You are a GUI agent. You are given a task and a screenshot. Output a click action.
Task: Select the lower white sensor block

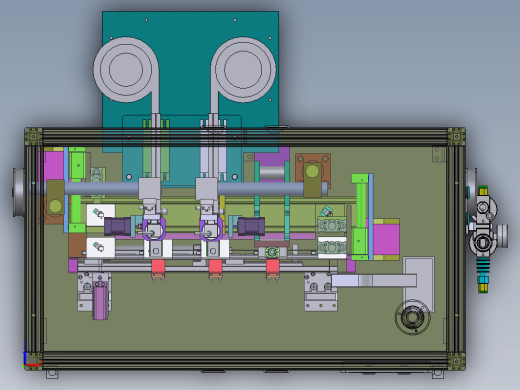coord(101,248)
